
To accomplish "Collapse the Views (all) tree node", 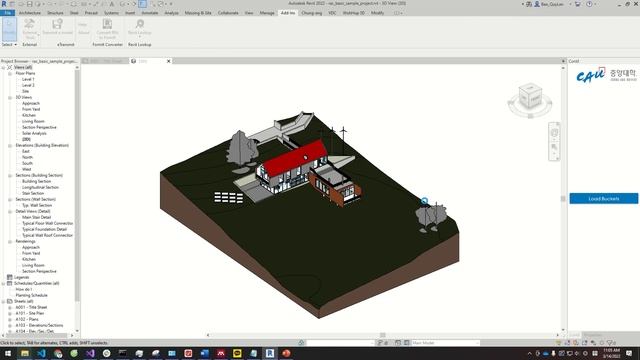I will (3, 67).
